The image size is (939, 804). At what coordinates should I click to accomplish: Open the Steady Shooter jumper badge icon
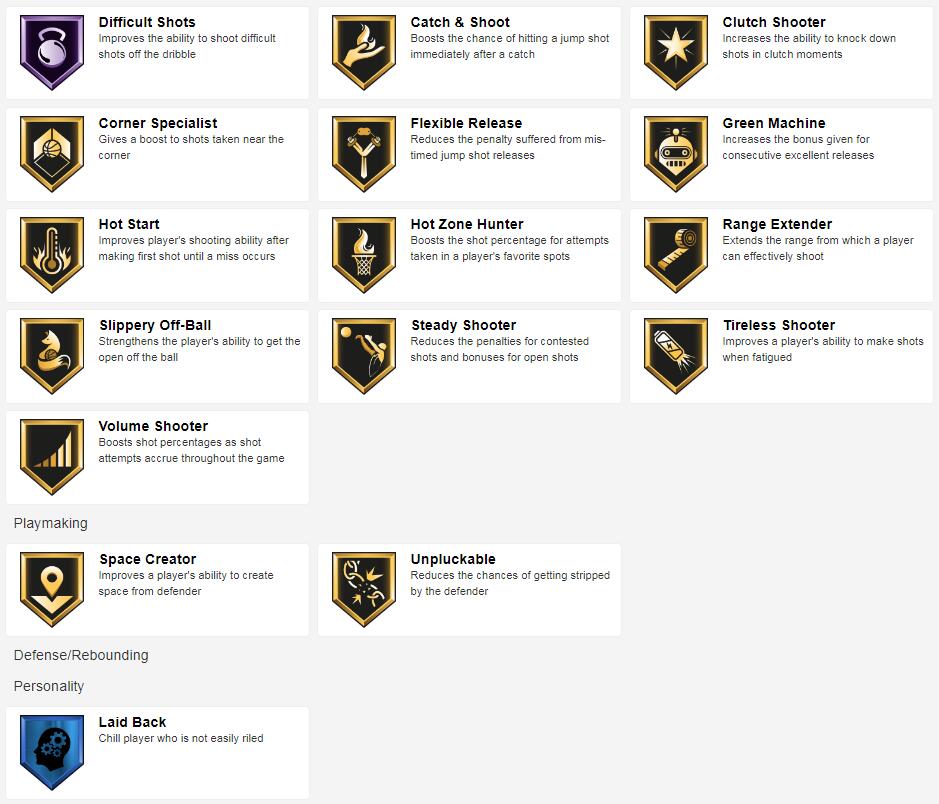pos(364,356)
